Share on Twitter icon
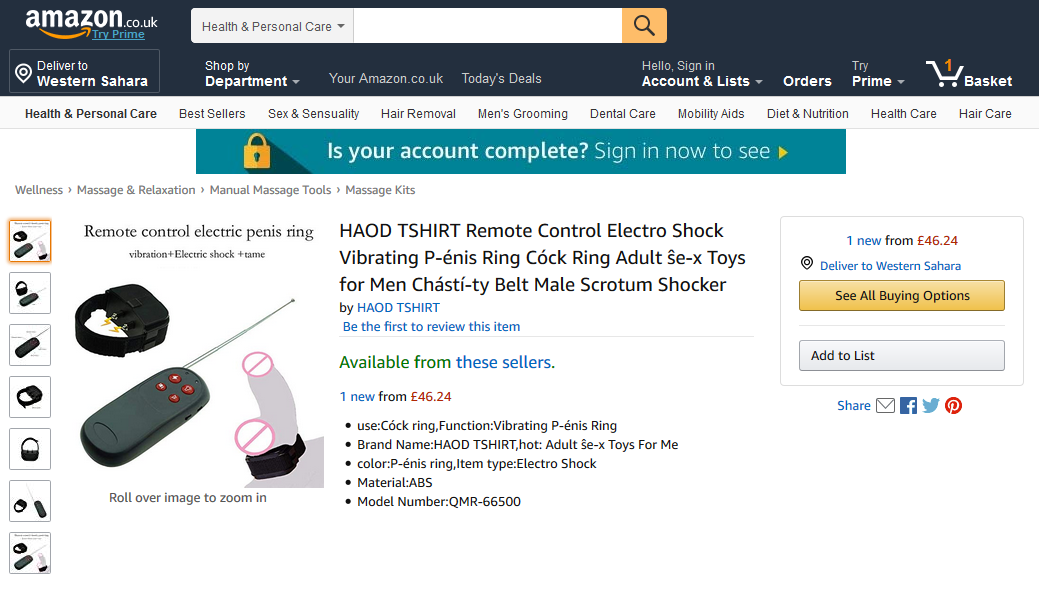 [931, 405]
